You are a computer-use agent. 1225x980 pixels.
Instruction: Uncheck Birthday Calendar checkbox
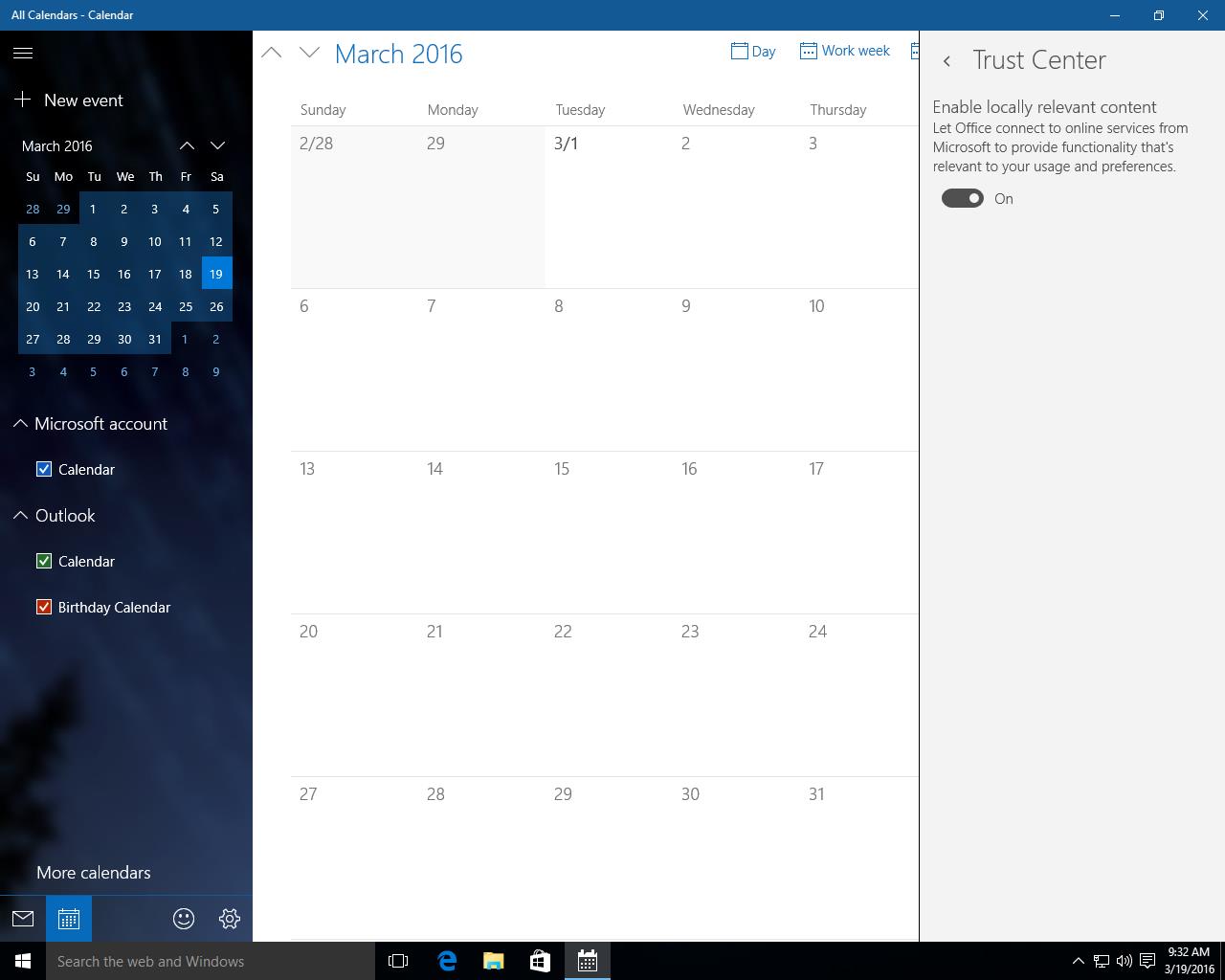[44, 607]
